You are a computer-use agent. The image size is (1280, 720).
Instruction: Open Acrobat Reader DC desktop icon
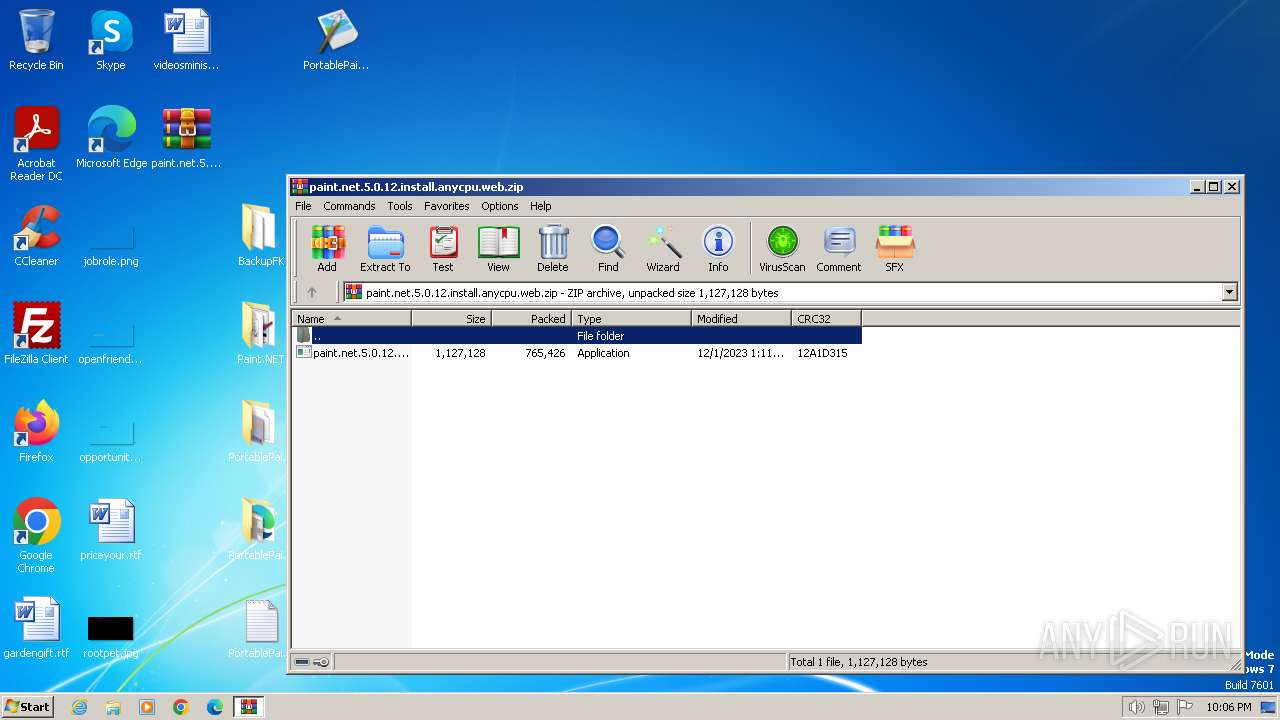36,144
